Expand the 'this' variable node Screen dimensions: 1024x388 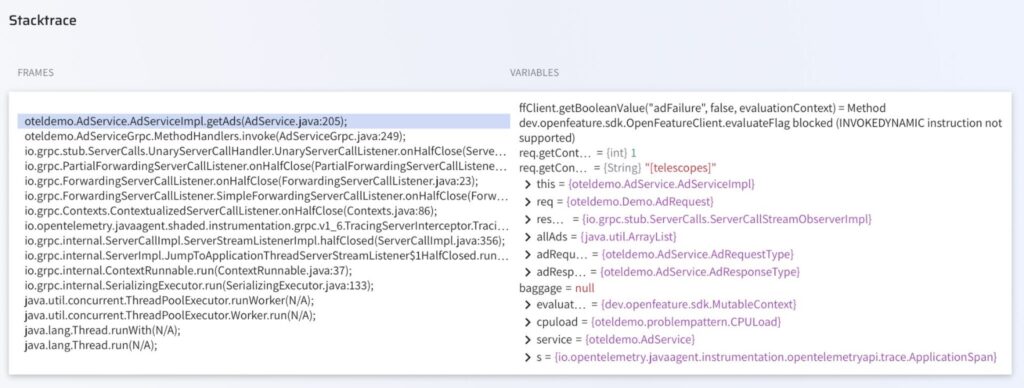[x=527, y=184]
